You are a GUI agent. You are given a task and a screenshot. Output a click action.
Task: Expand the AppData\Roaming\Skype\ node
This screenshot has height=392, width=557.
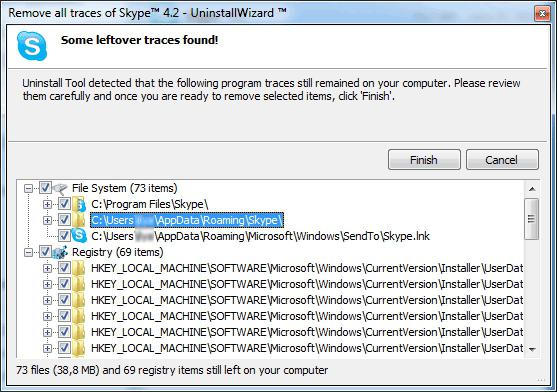[x=47, y=220]
